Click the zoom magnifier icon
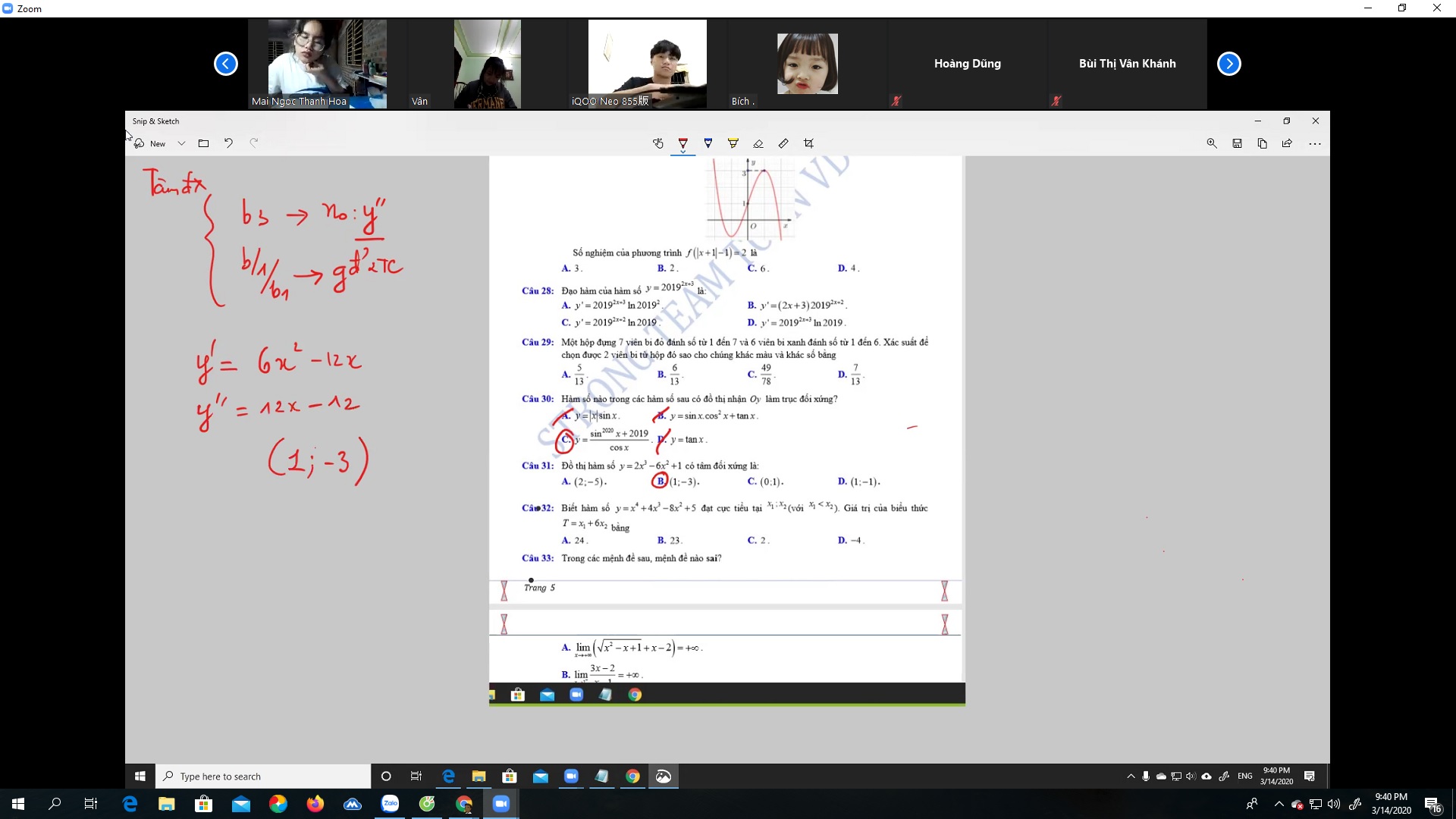 coord(1212,143)
